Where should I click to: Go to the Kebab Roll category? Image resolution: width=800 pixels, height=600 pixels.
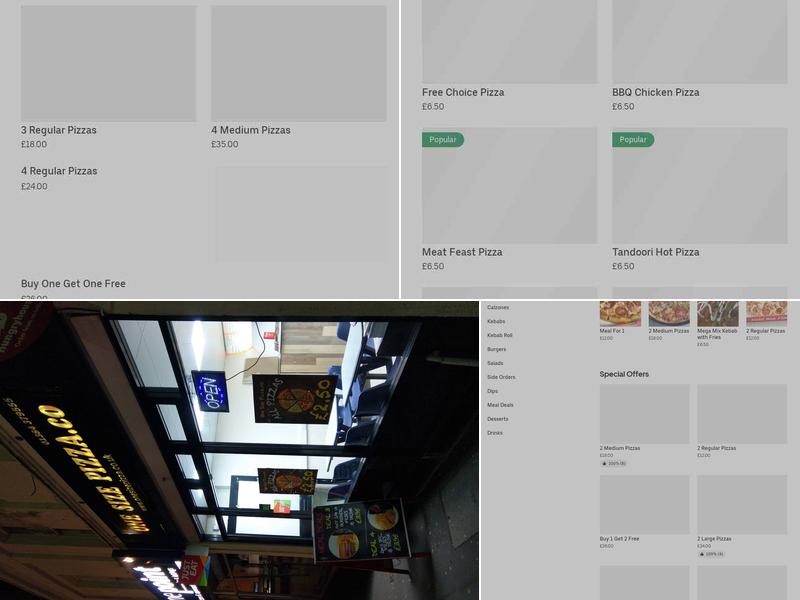(500, 336)
